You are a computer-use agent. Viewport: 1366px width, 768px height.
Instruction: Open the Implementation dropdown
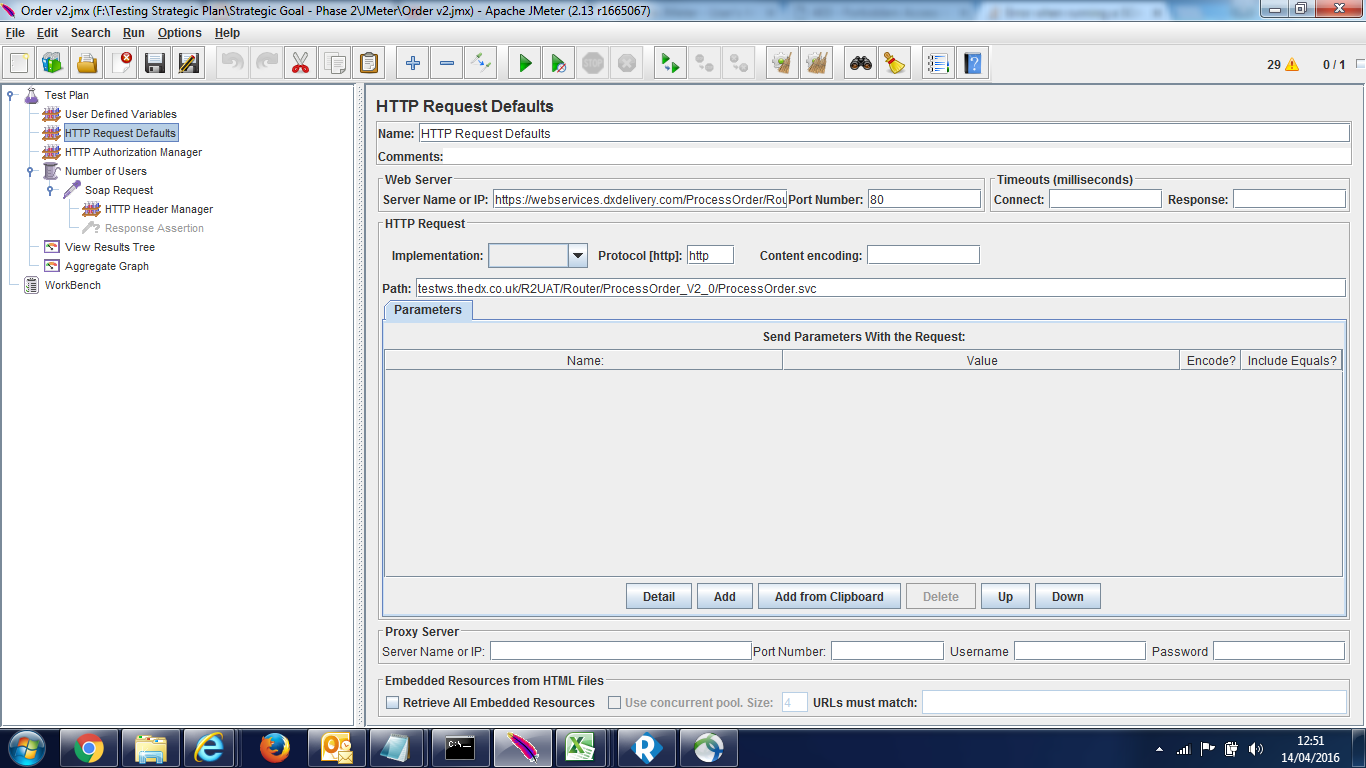pos(577,256)
